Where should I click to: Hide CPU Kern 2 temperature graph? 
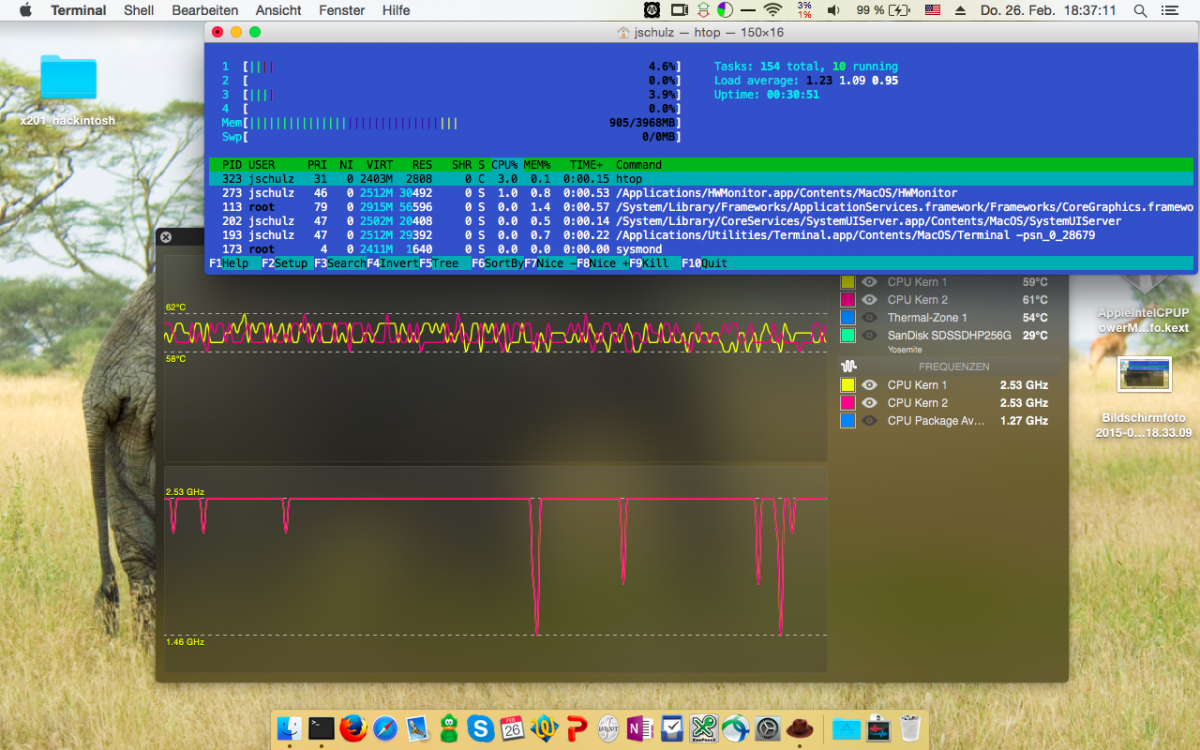click(x=869, y=300)
